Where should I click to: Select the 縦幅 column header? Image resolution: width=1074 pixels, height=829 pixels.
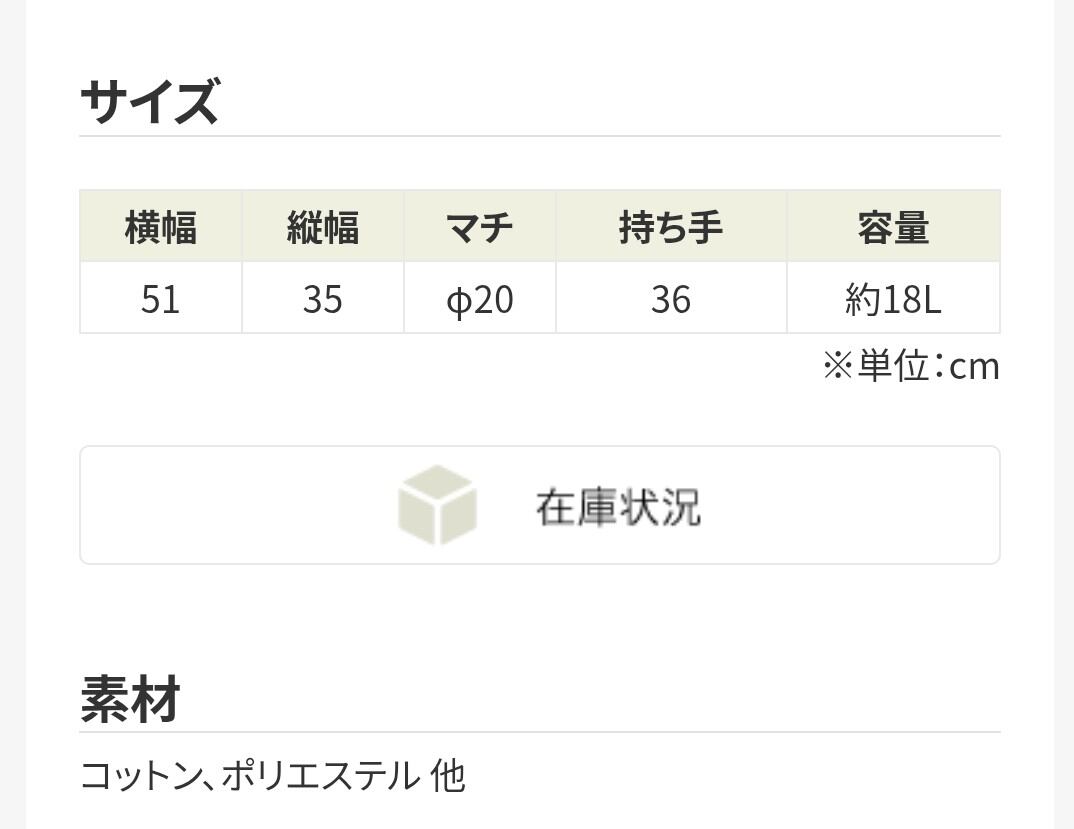coord(323,227)
